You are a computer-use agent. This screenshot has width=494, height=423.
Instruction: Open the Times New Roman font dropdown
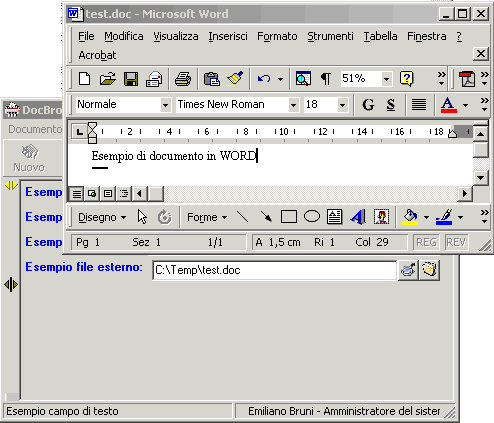pos(293,105)
